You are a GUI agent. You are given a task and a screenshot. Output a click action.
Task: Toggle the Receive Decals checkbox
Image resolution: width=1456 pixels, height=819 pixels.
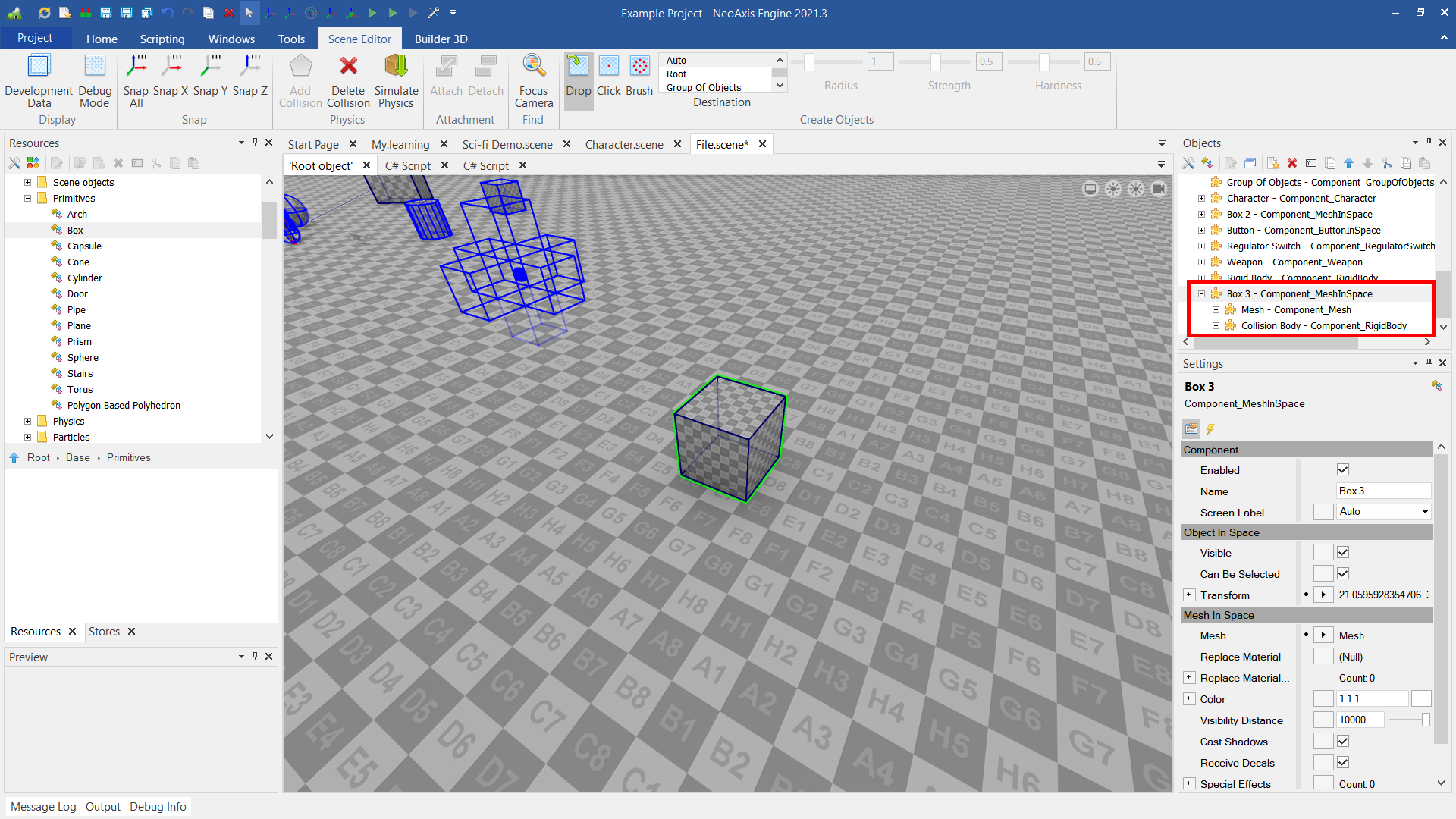pos(1343,763)
